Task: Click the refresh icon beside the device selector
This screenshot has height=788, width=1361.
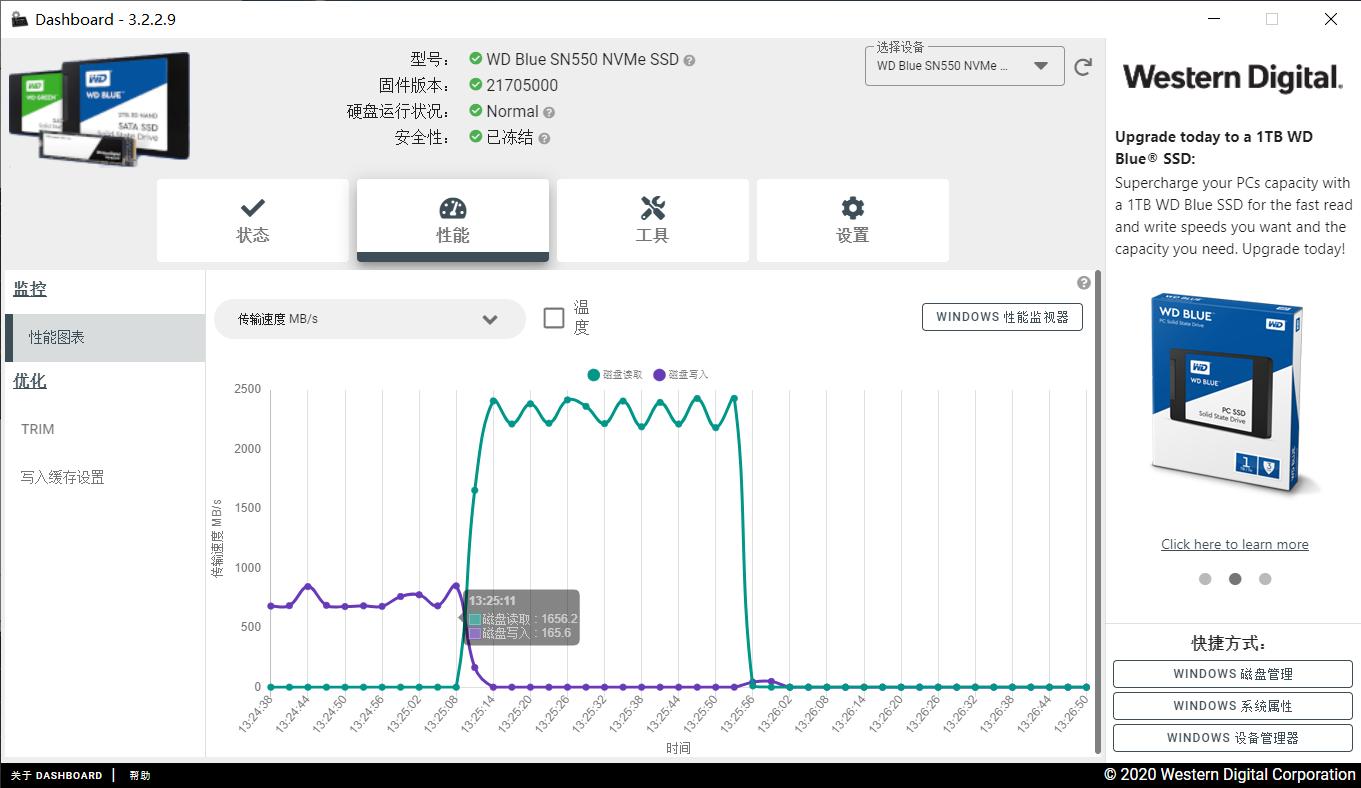Action: click(1082, 66)
